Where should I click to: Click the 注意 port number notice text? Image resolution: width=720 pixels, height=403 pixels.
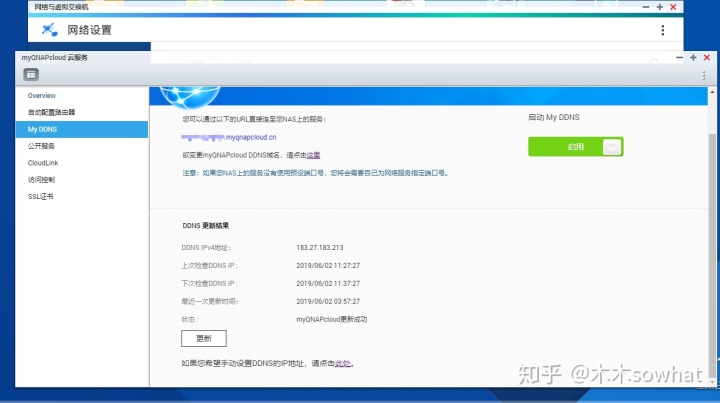click(x=315, y=173)
